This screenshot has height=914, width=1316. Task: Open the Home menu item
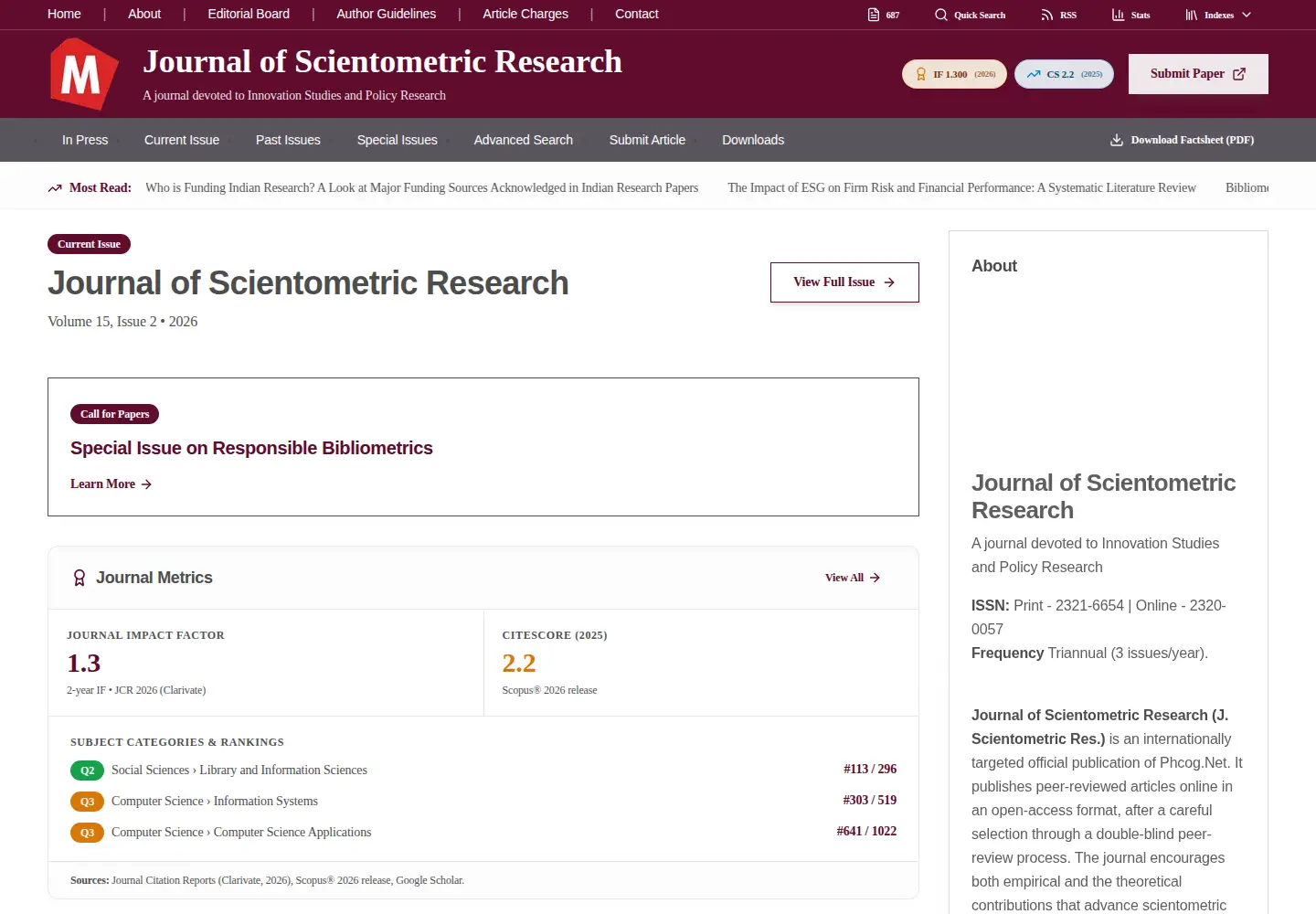(64, 14)
